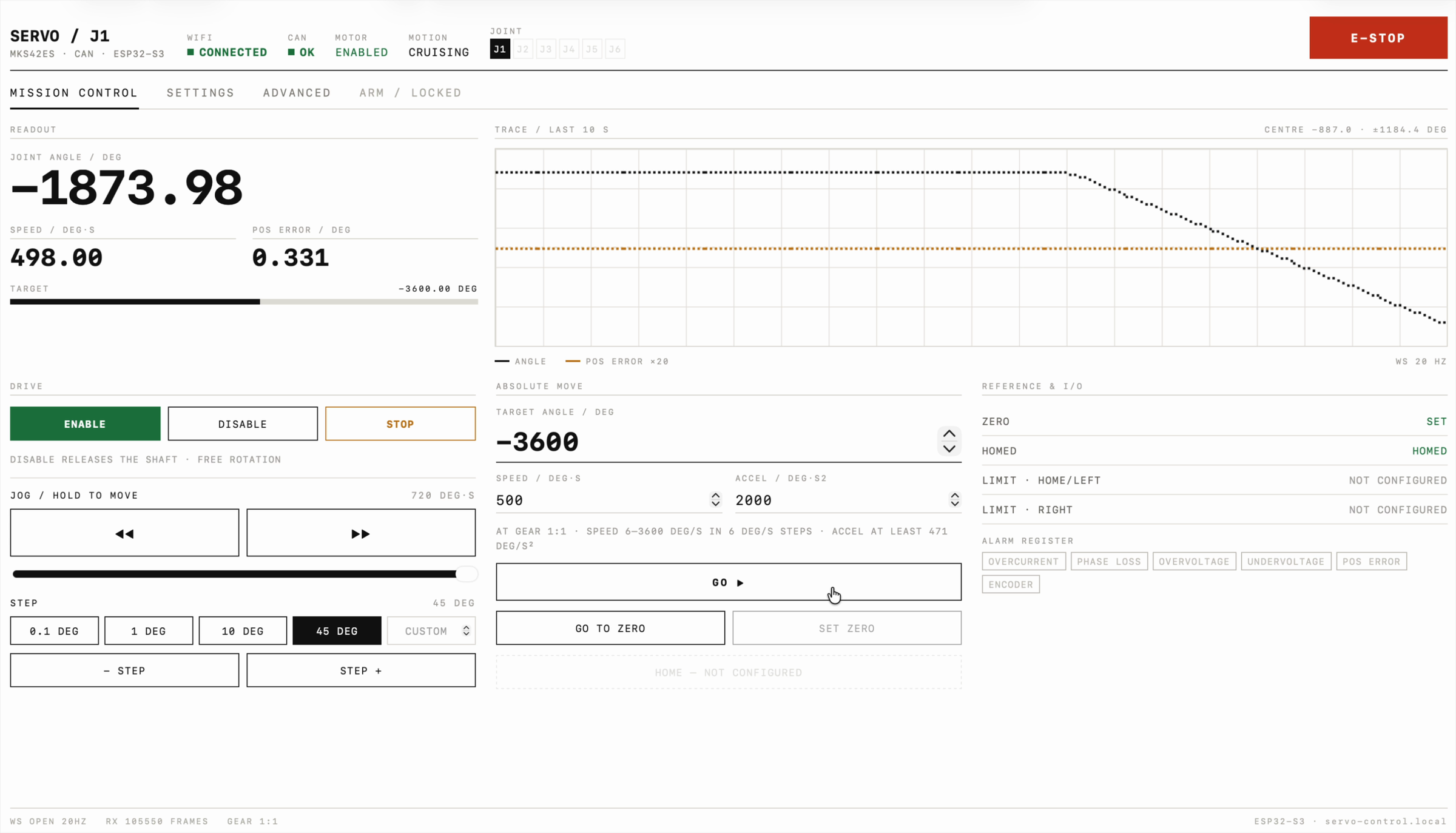This screenshot has height=833, width=1456.
Task: Click the WiFi CONNECTED status indicator
Action: pyautogui.click(x=227, y=52)
